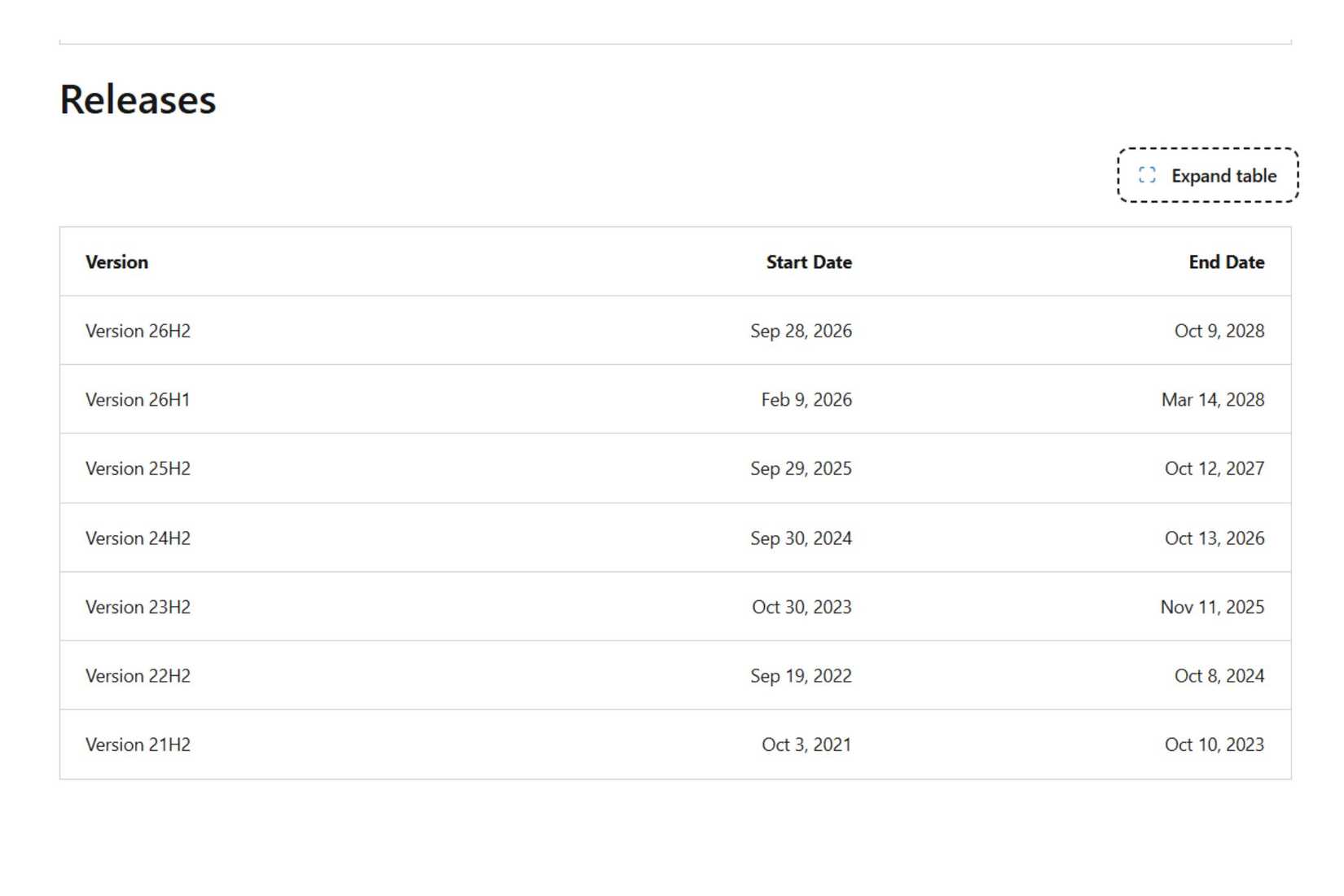Image resolution: width=1344 pixels, height=896 pixels.
Task: Click end date Nov 11, 2025
Action: pos(1212,607)
